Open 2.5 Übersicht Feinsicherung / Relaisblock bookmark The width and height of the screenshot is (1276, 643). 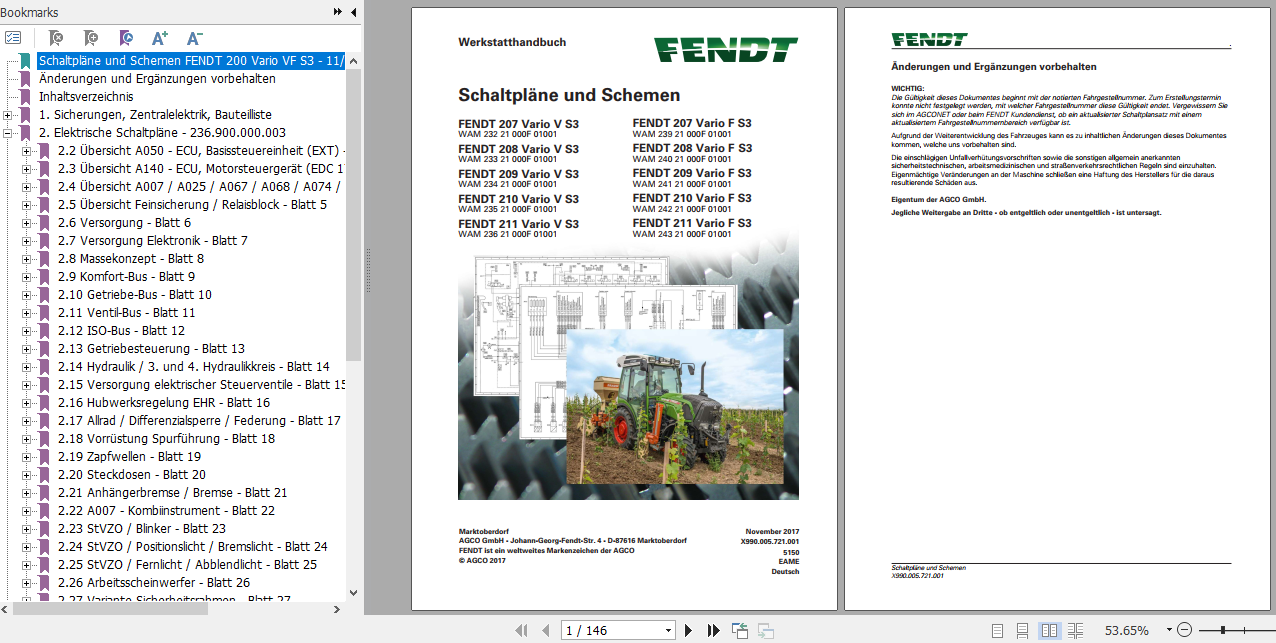[x=192, y=205]
